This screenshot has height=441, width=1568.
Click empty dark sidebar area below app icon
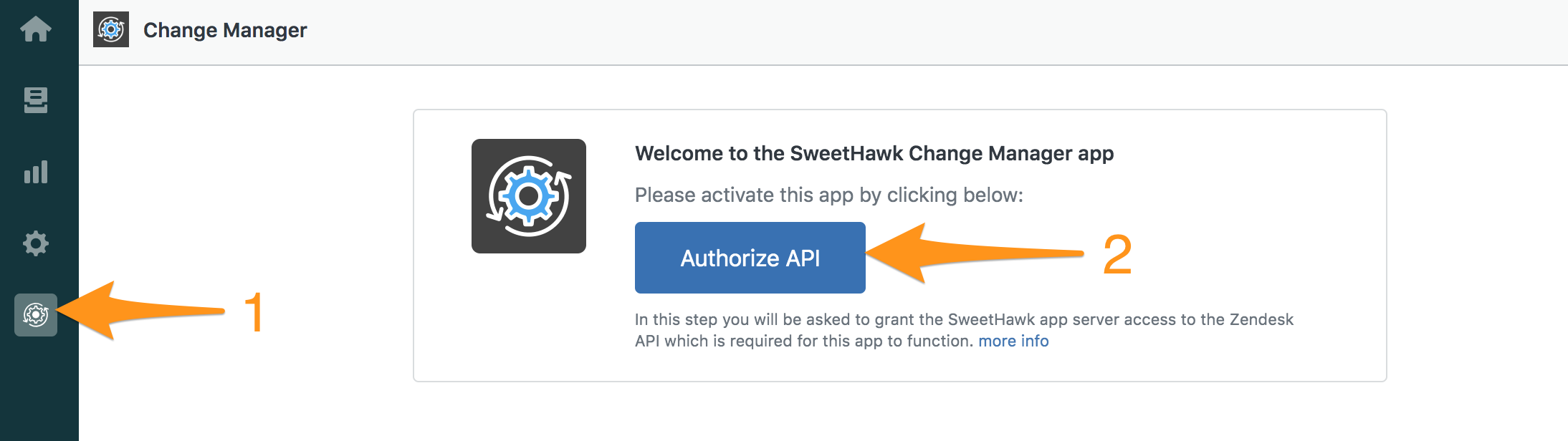(39, 390)
